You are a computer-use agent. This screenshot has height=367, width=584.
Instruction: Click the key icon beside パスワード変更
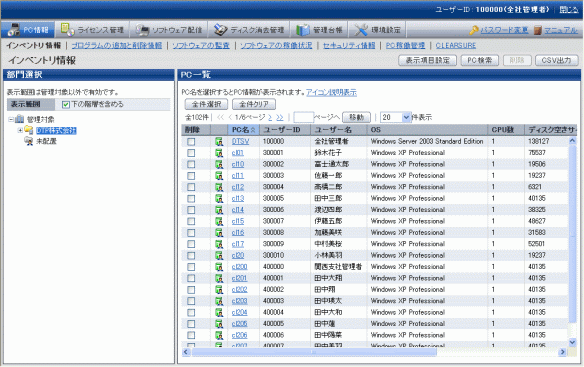coord(474,30)
